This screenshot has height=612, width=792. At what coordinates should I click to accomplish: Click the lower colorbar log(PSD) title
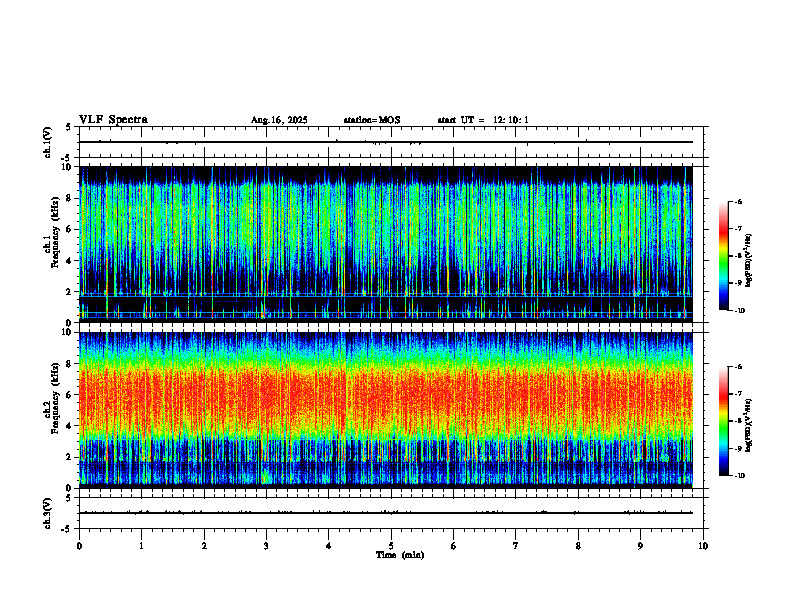click(749, 425)
